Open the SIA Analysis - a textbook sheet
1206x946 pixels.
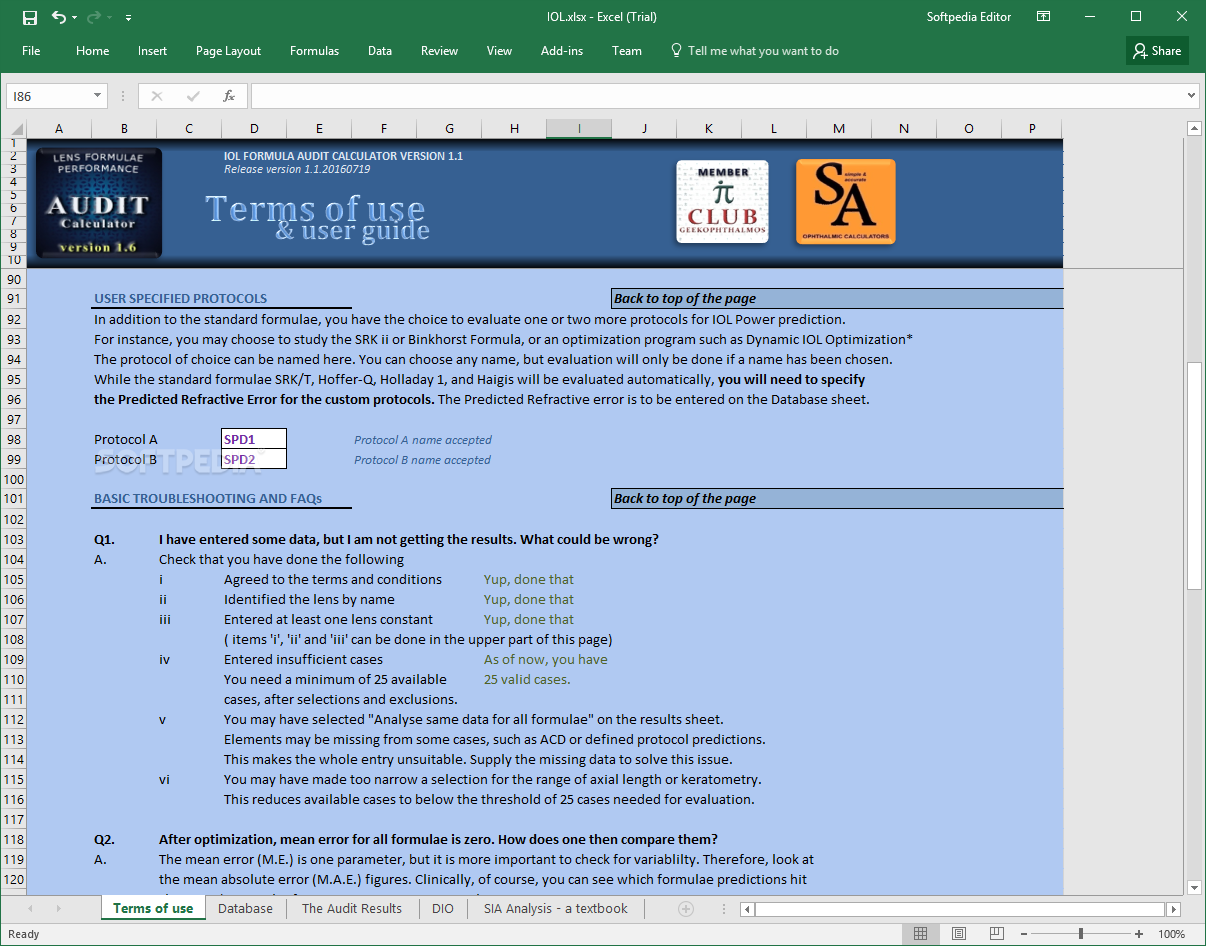[556, 908]
